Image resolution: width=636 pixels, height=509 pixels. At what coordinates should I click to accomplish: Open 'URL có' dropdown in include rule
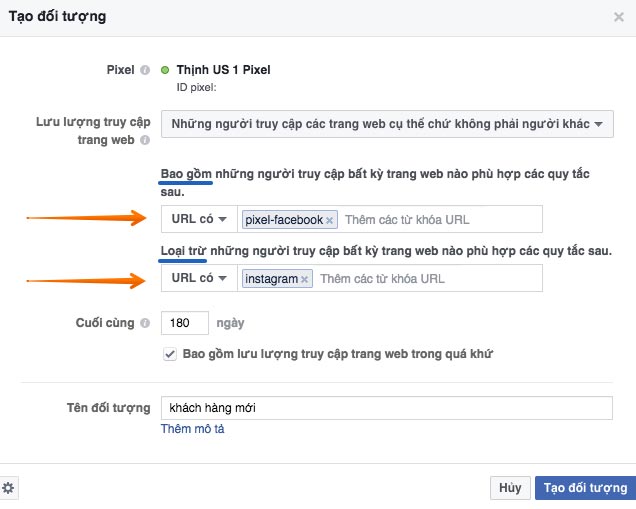coord(199,219)
